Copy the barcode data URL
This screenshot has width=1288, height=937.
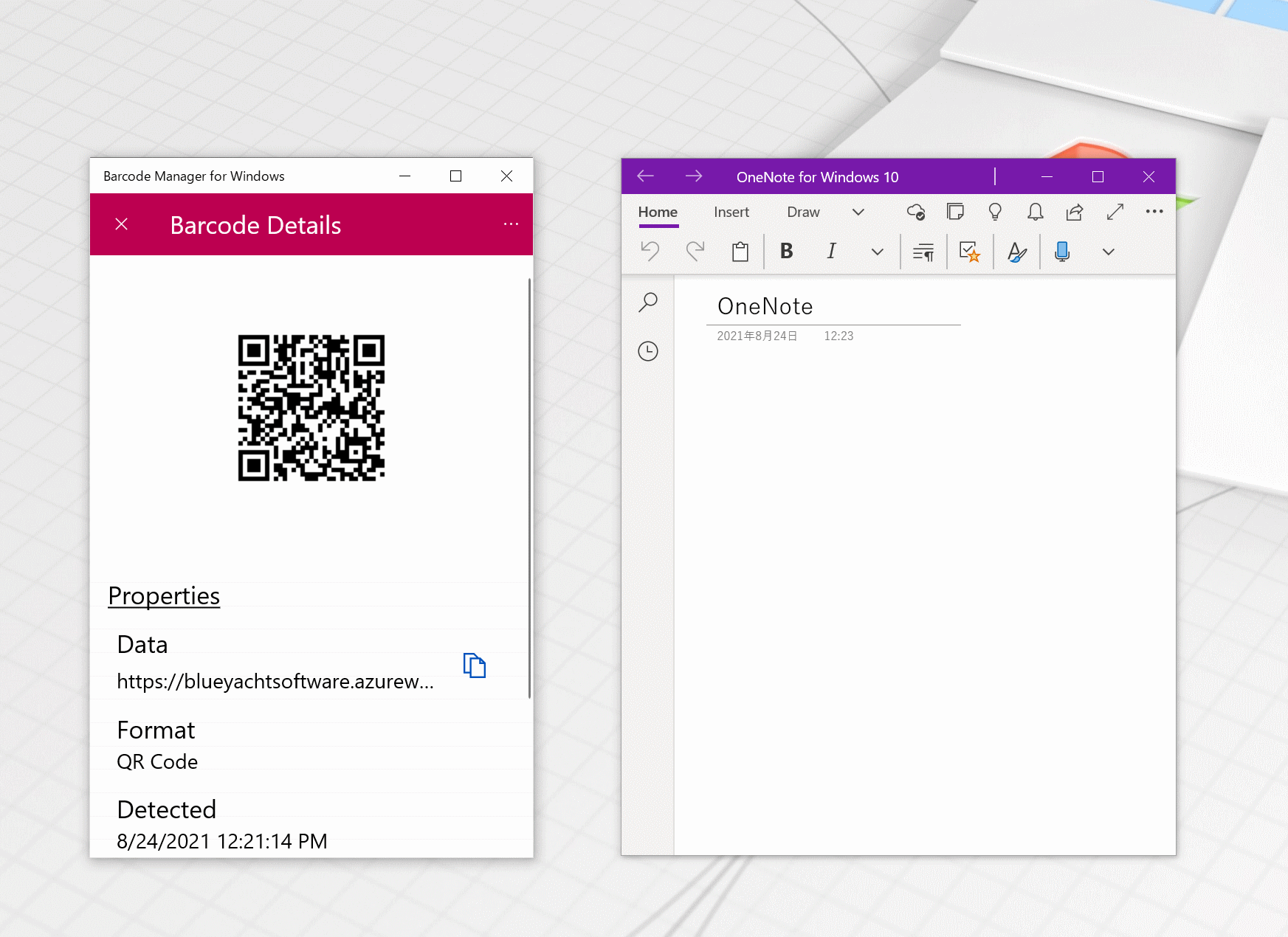pyautogui.click(x=474, y=665)
